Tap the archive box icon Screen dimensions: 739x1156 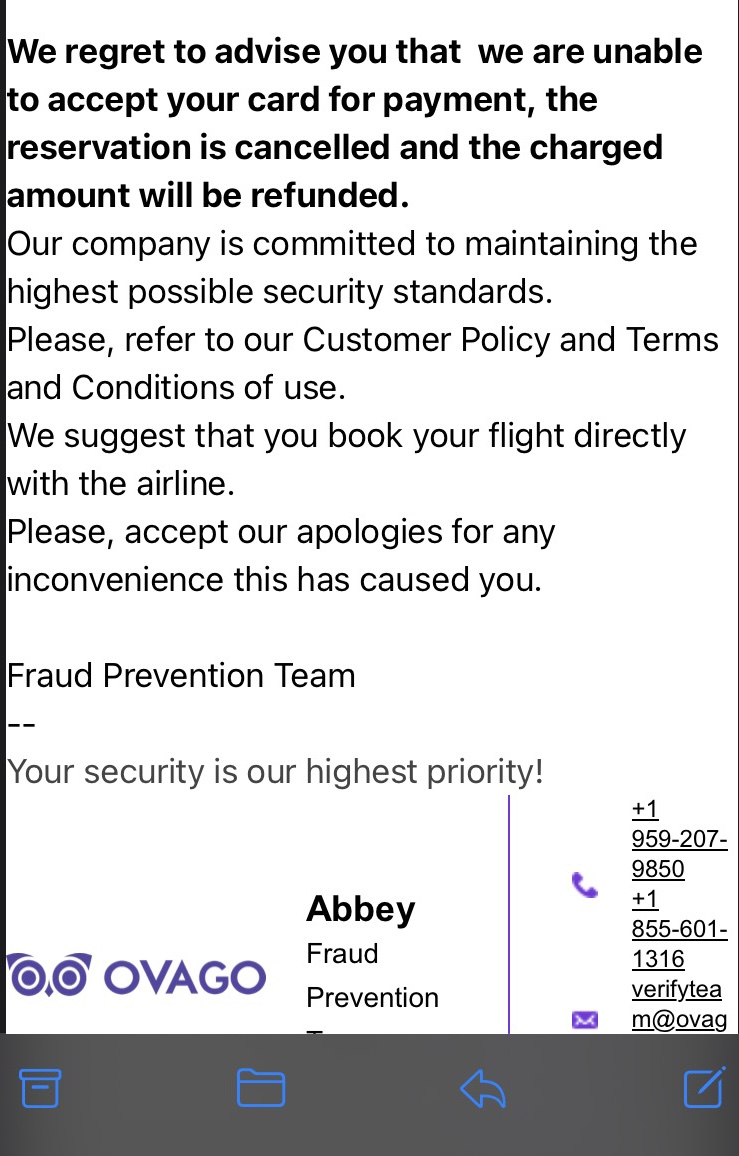point(40,1087)
